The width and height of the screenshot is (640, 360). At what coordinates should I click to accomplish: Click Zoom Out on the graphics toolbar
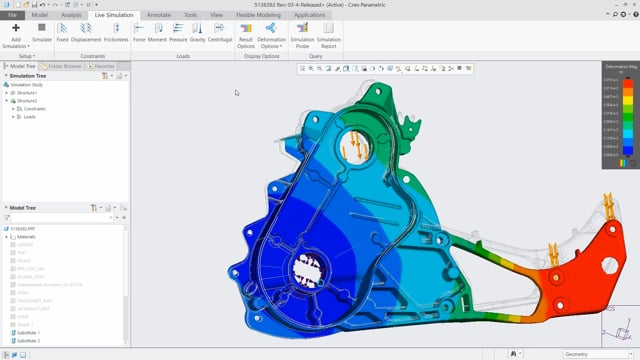(x=320, y=69)
